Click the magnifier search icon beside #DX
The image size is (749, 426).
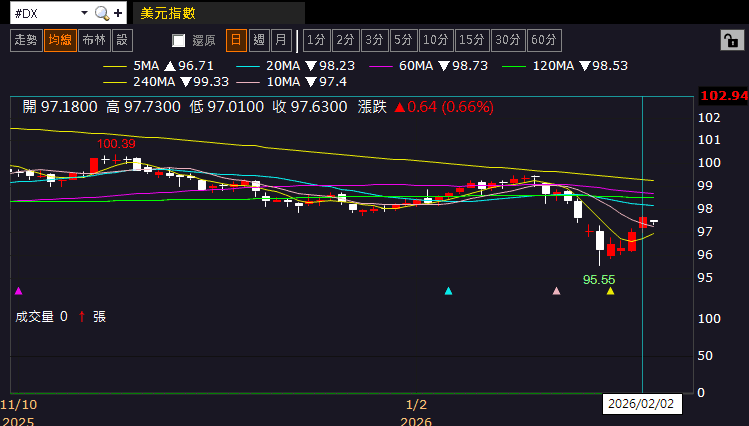tap(102, 14)
